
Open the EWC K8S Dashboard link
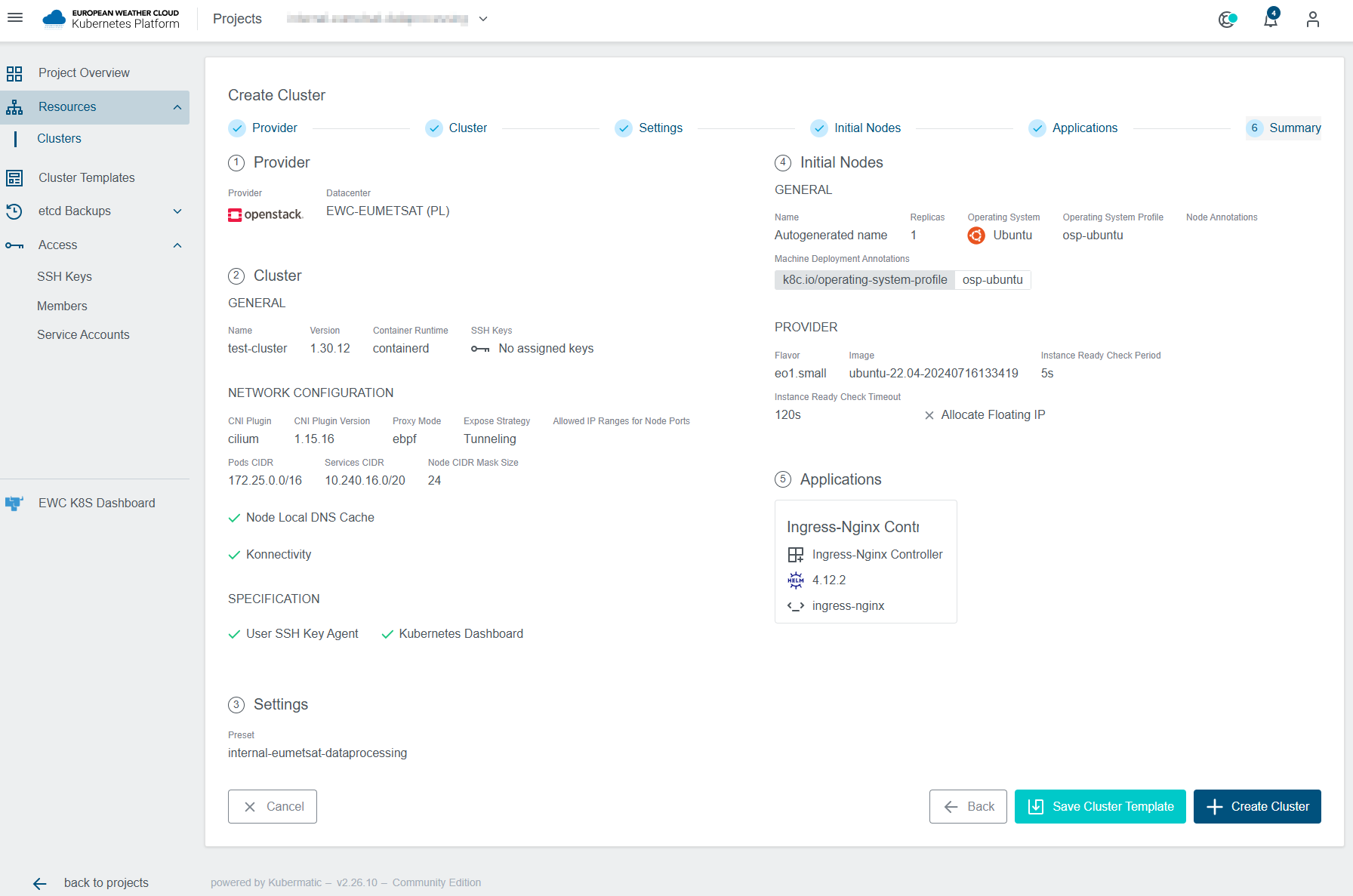[x=97, y=503]
